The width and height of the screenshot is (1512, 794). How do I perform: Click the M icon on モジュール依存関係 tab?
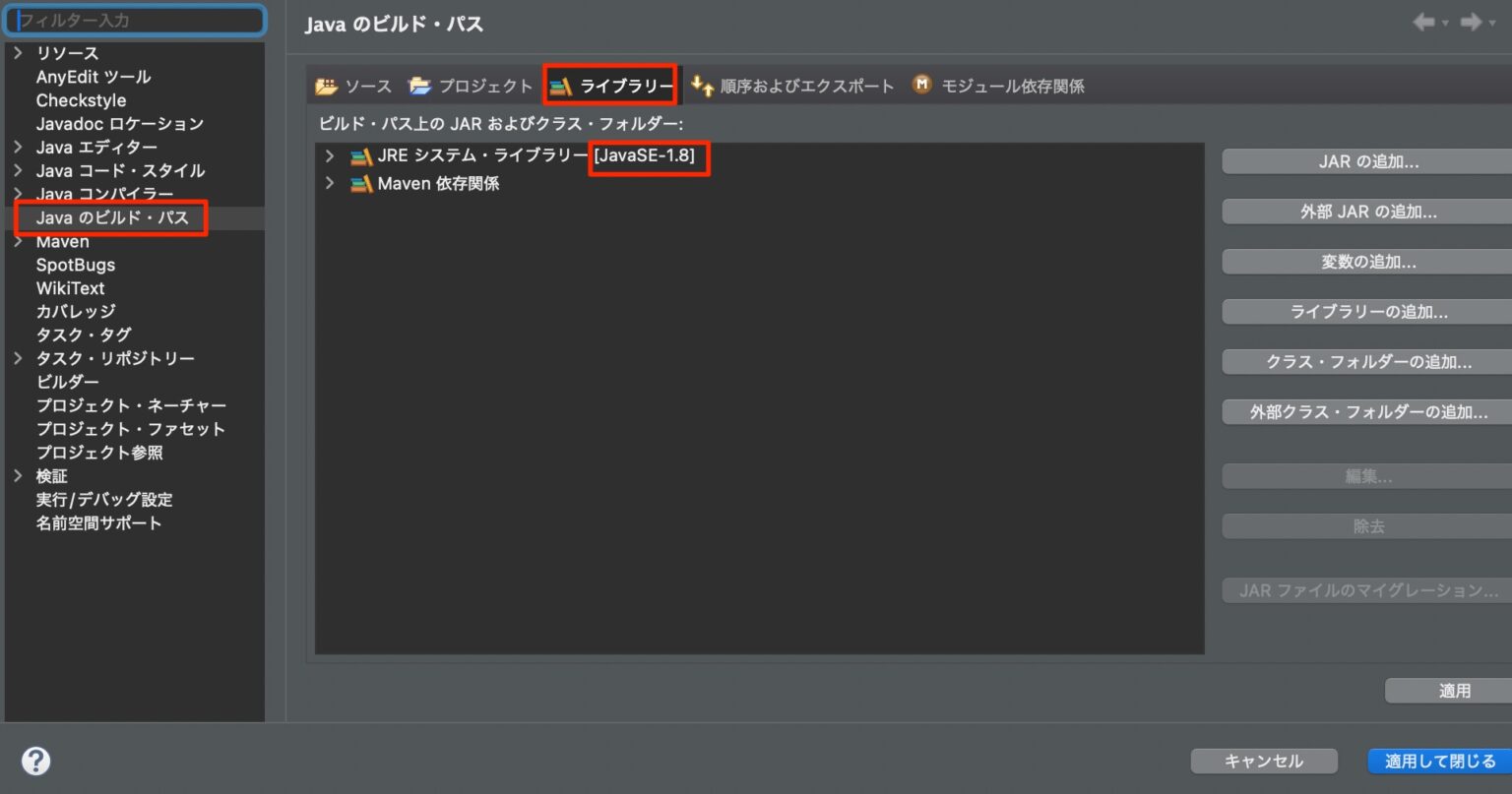[x=921, y=85]
